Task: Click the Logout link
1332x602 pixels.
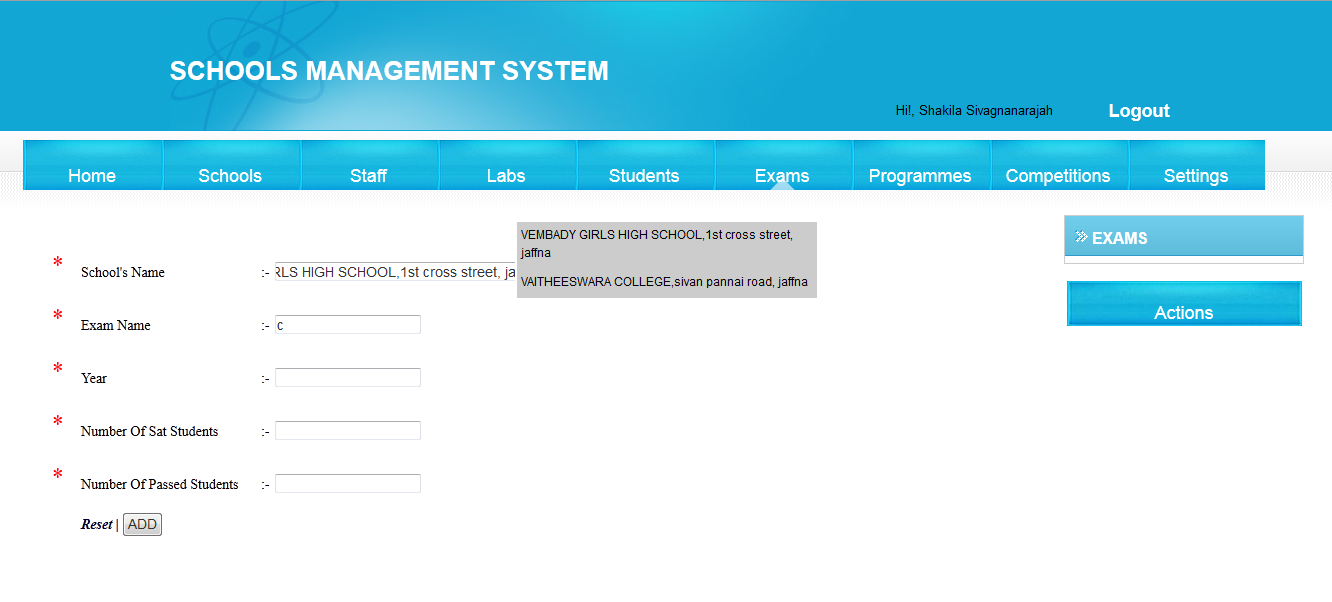Action: click(x=1138, y=111)
